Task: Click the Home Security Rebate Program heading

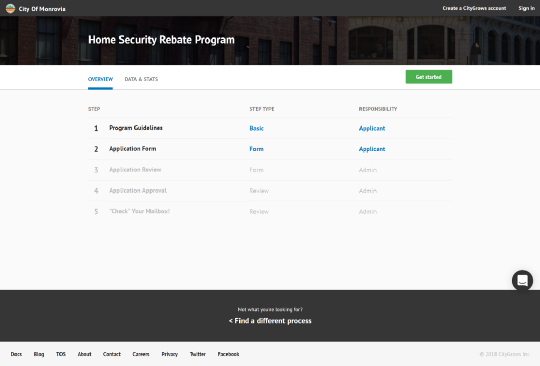Action: (x=161, y=40)
